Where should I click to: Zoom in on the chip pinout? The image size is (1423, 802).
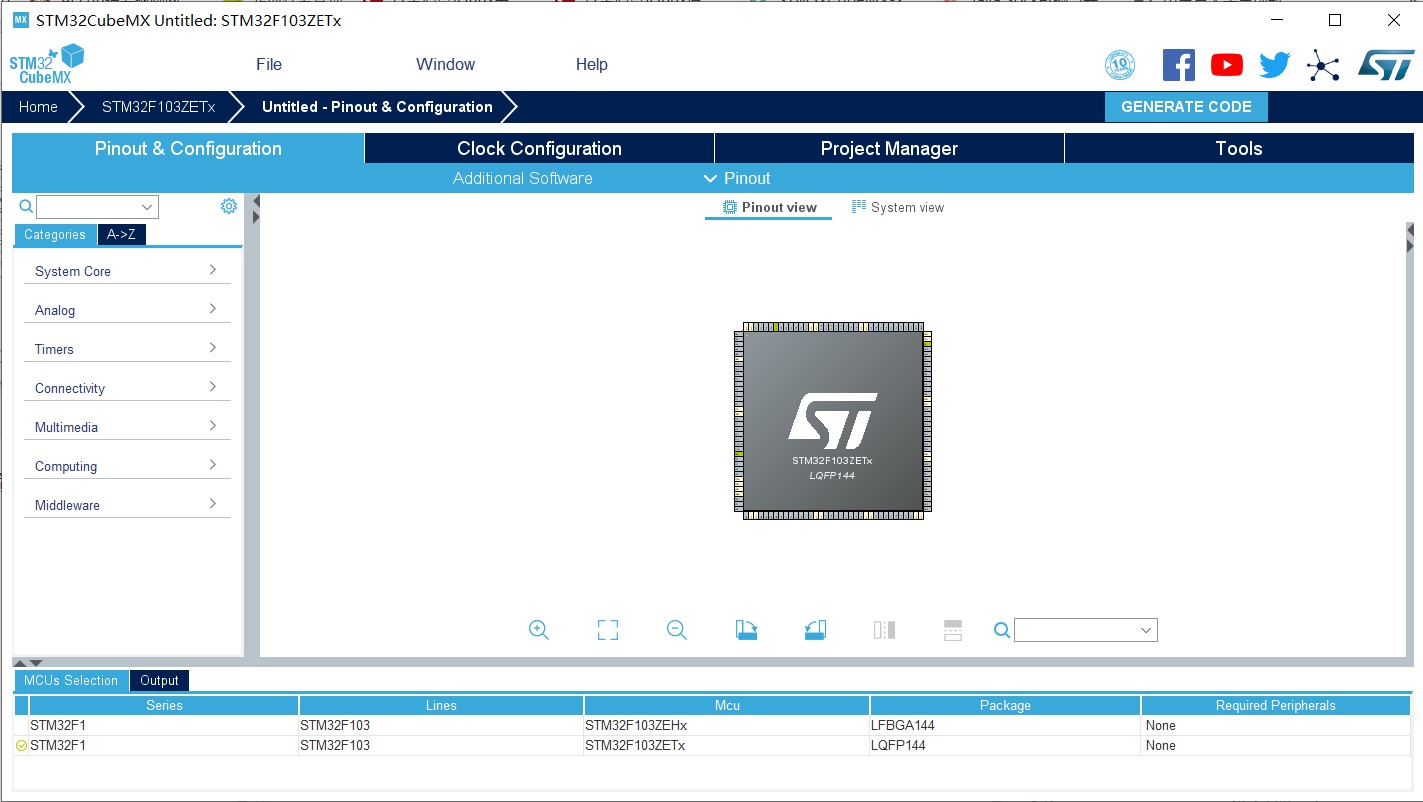click(x=539, y=630)
